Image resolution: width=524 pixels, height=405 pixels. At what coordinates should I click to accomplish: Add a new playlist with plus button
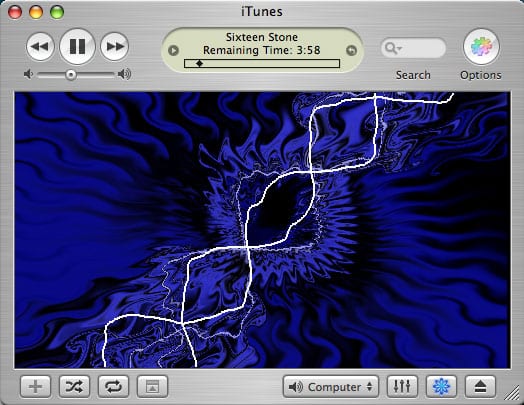(x=35, y=387)
